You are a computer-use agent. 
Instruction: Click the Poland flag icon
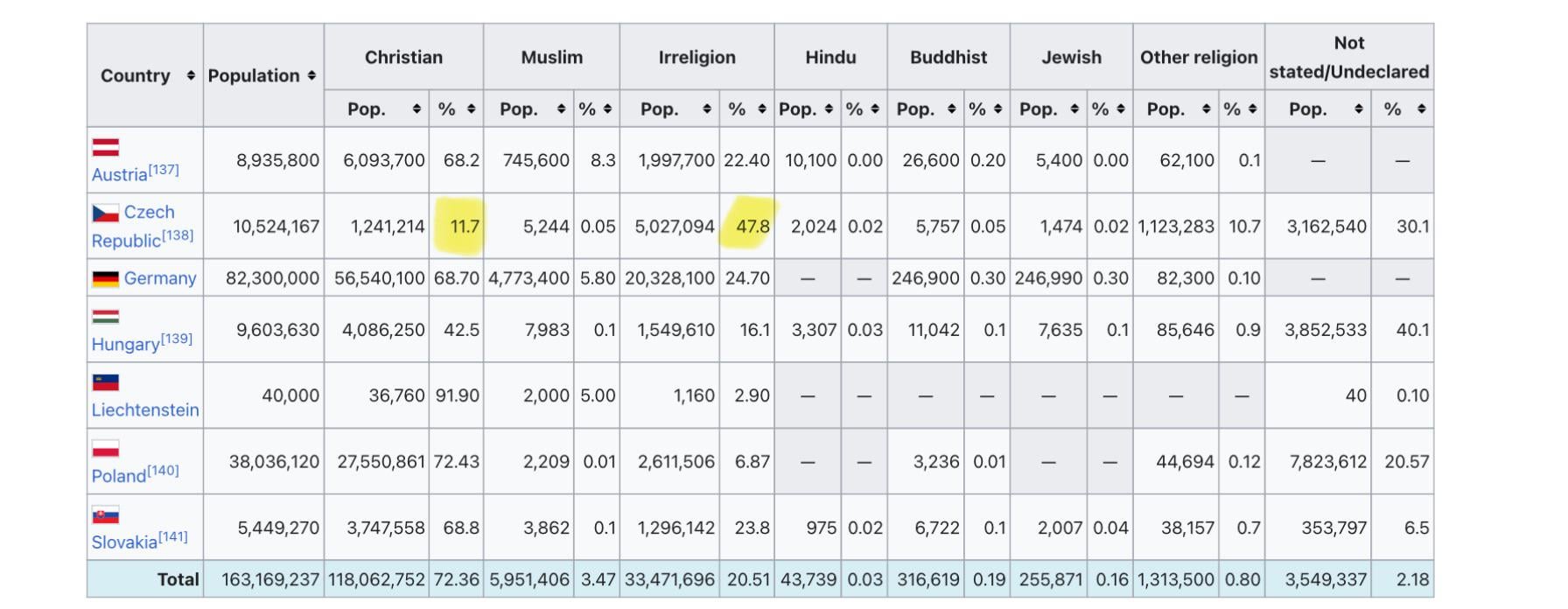click(x=105, y=449)
